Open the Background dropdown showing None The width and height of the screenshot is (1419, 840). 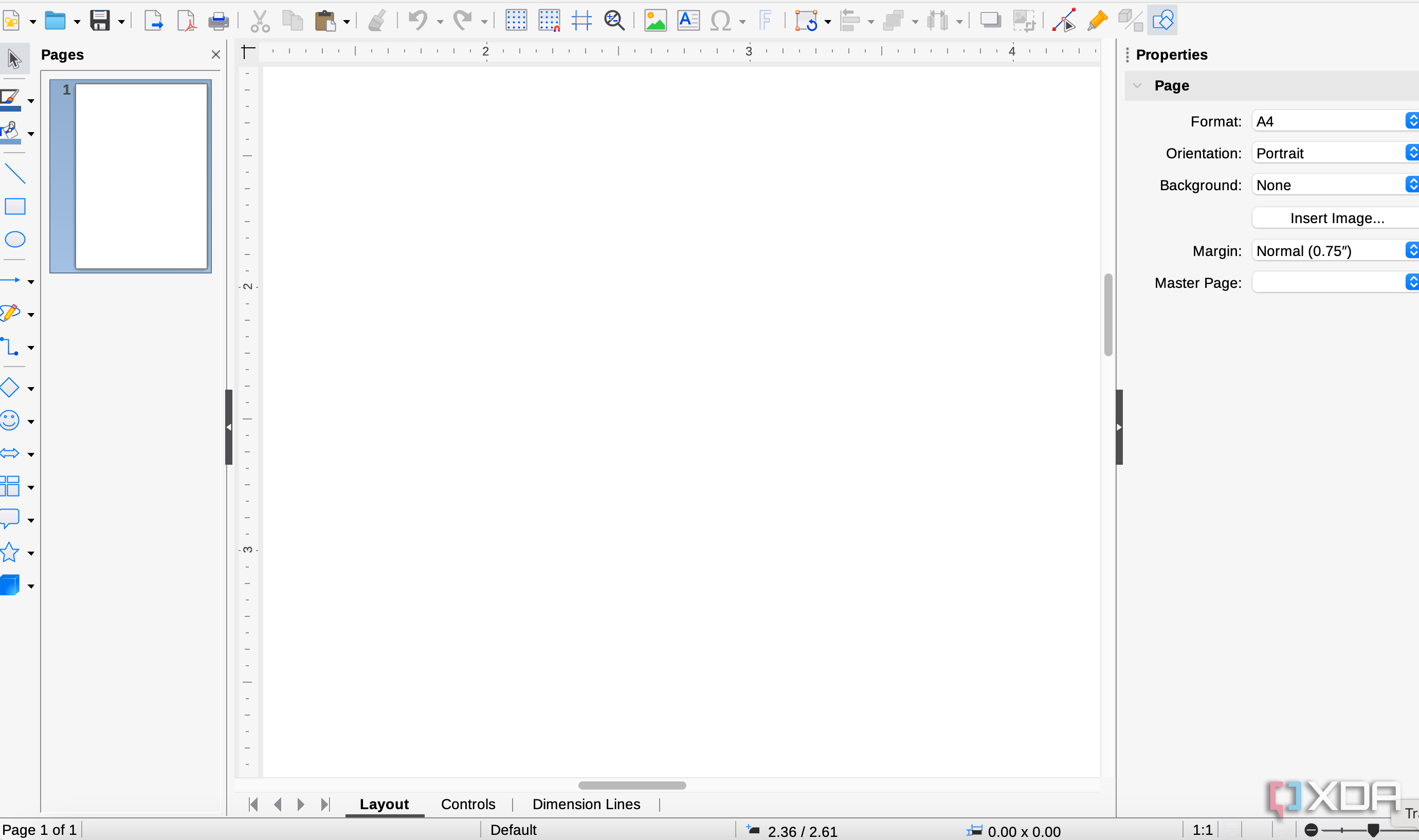point(1336,185)
